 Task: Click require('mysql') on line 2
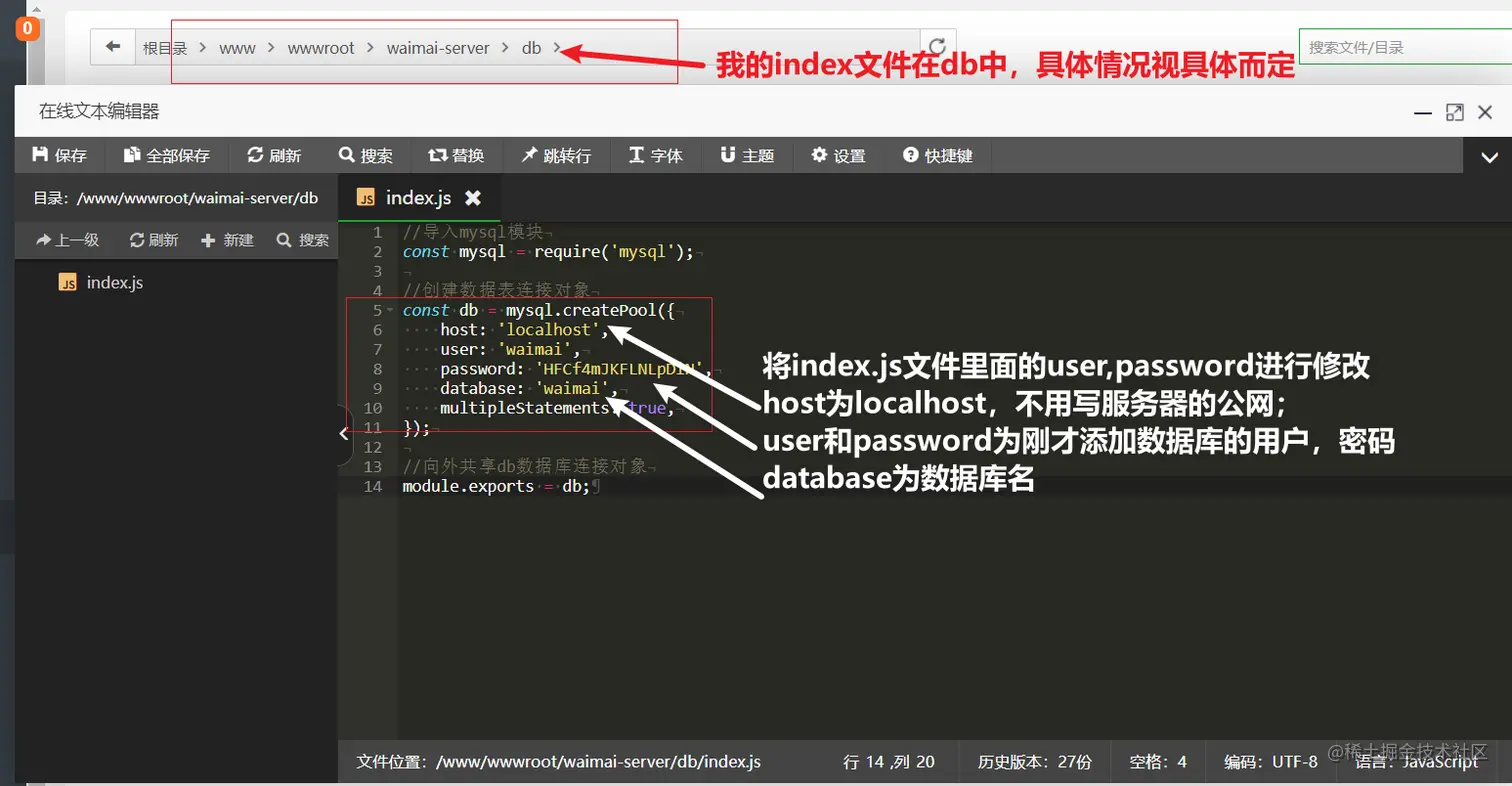[x=615, y=252]
